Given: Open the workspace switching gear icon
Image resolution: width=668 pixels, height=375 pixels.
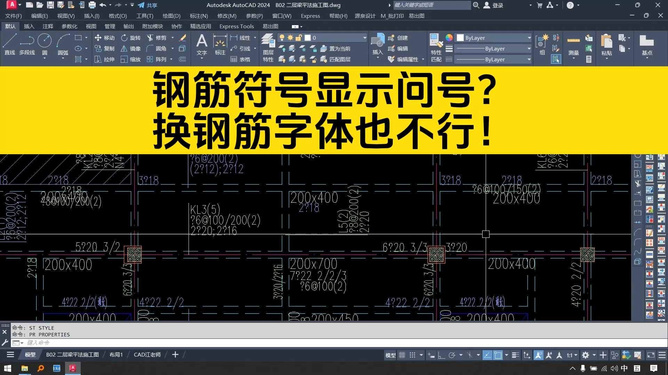Looking at the screenshot, I should pyautogui.click(x=586, y=355).
